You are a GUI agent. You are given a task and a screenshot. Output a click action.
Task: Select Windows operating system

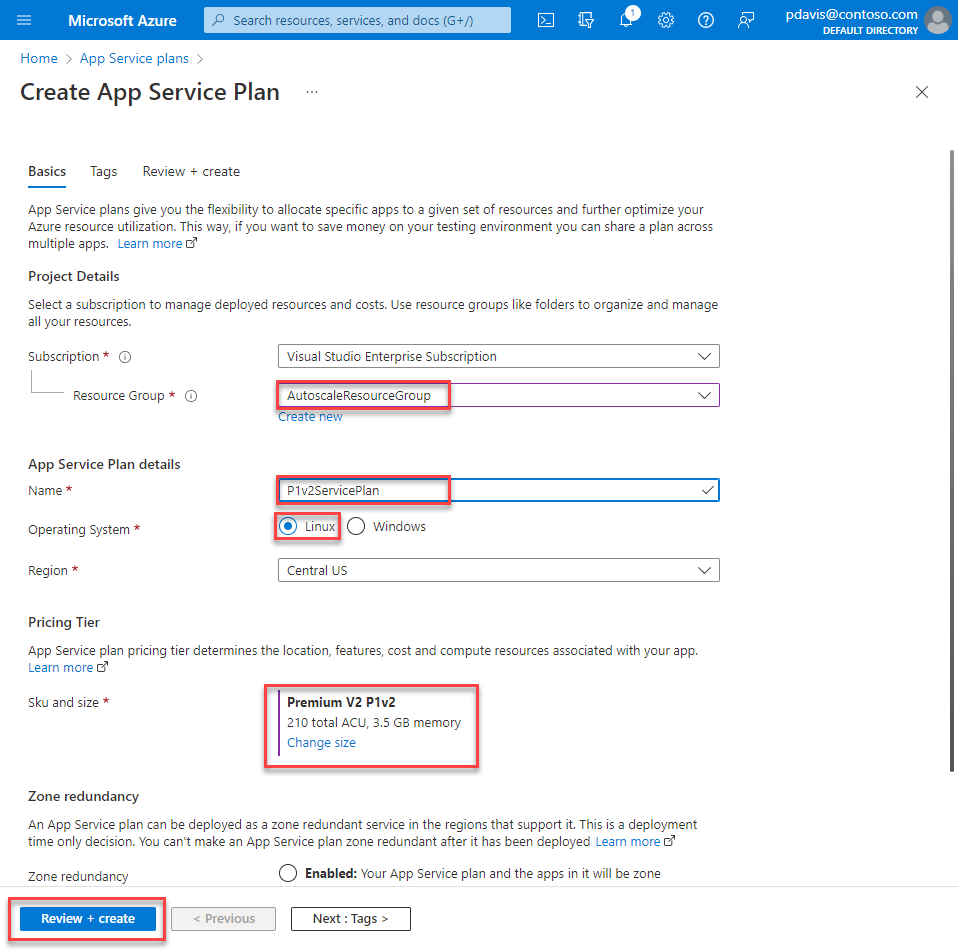pyautogui.click(x=356, y=527)
